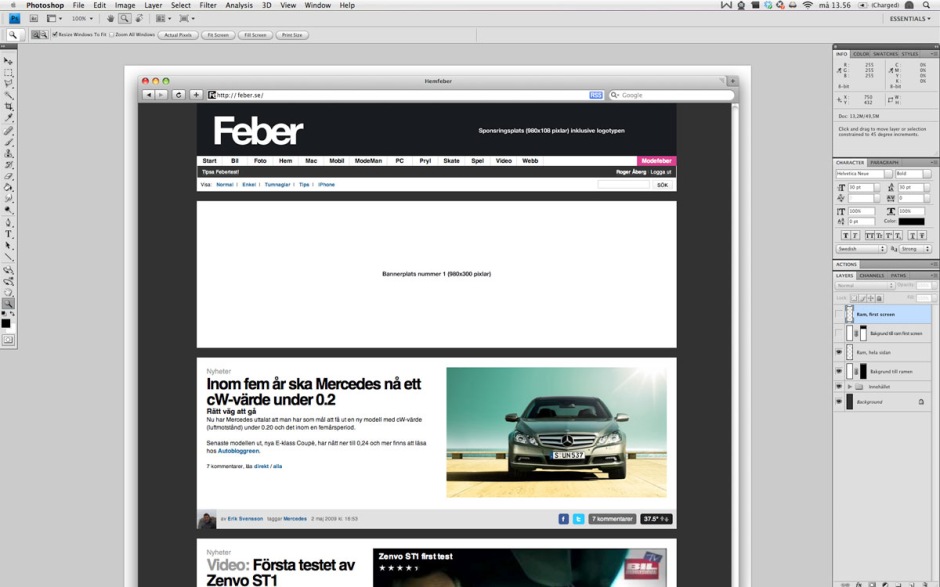Click the Actual Pixels button
Viewport: 940px width, 587px height.
tap(178, 35)
